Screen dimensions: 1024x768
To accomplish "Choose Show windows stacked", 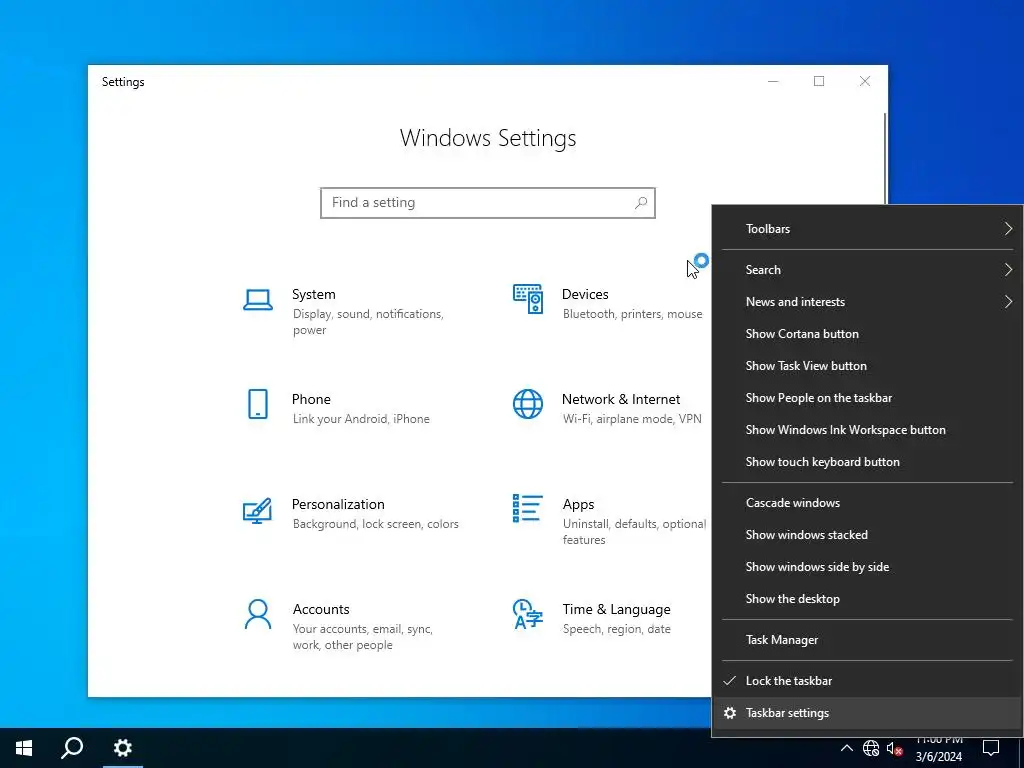I will [867, 535].
